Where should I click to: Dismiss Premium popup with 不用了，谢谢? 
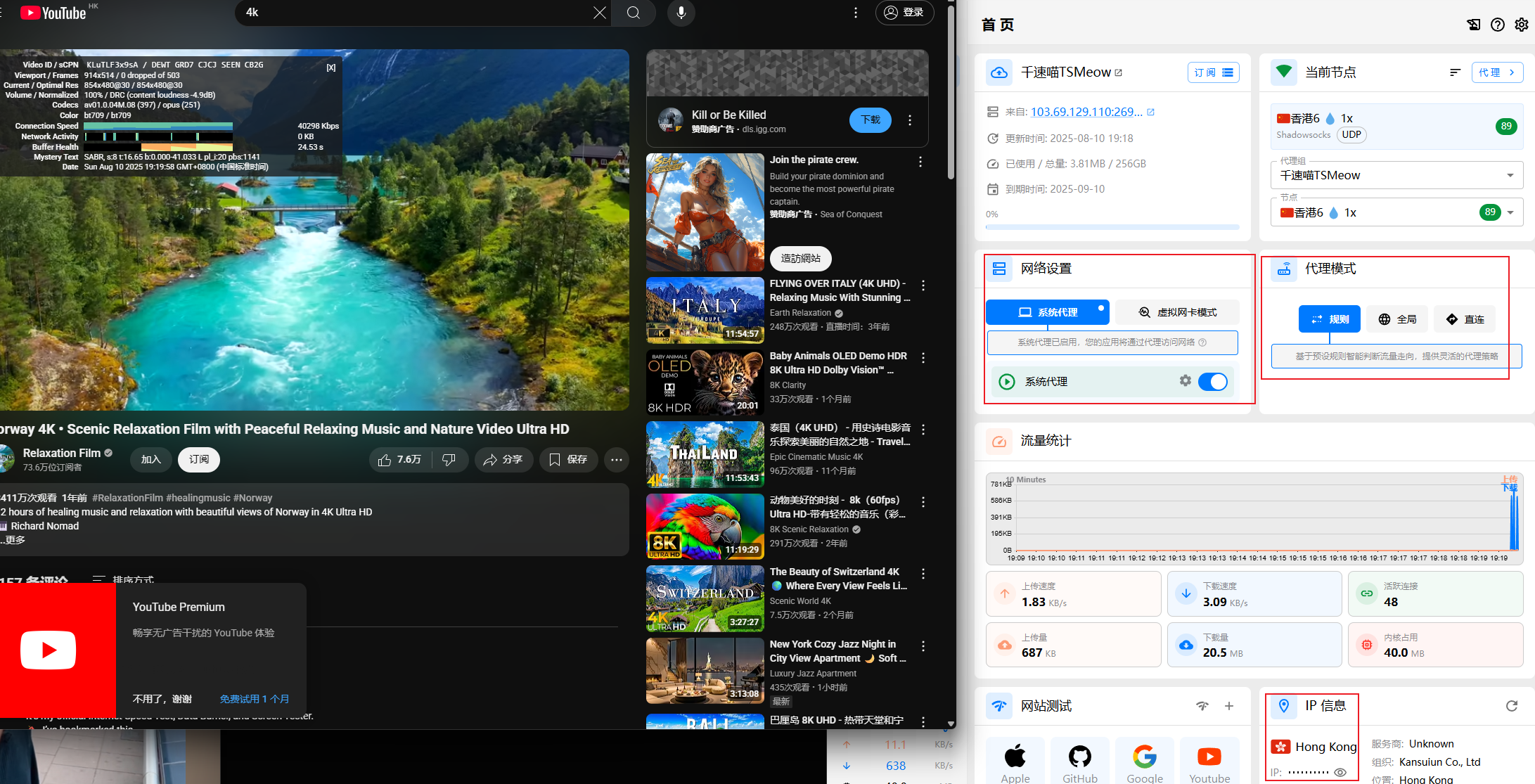[x=162, y=699]
